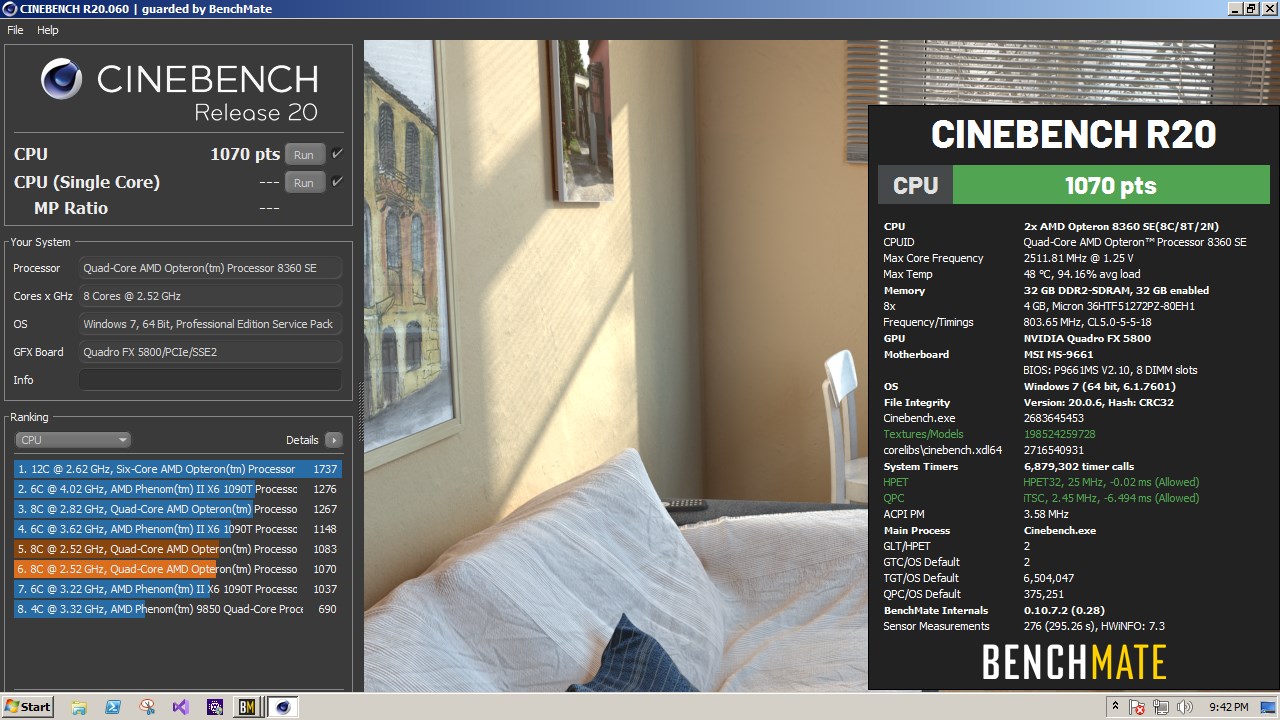Click the Motherboard MSI MS-9661 value
Viewport: 1280px width, 720px height.
pyautogui.click(x=1058, y=354)
